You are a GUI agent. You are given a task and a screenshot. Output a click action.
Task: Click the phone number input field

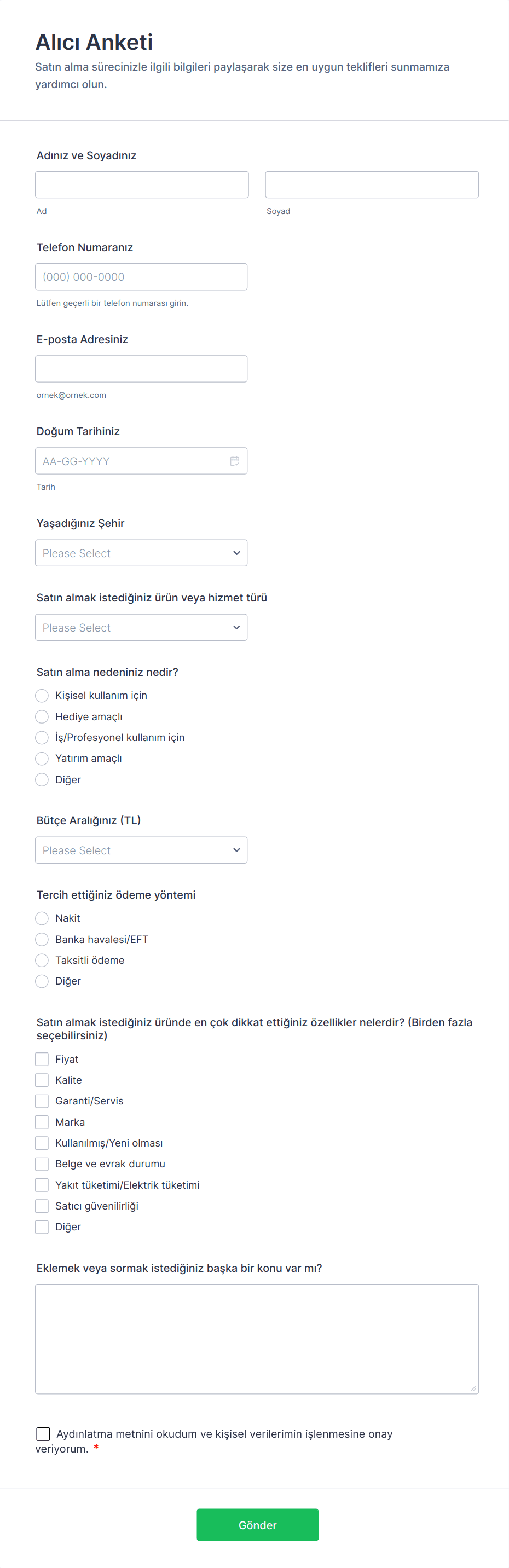point(141,276)
